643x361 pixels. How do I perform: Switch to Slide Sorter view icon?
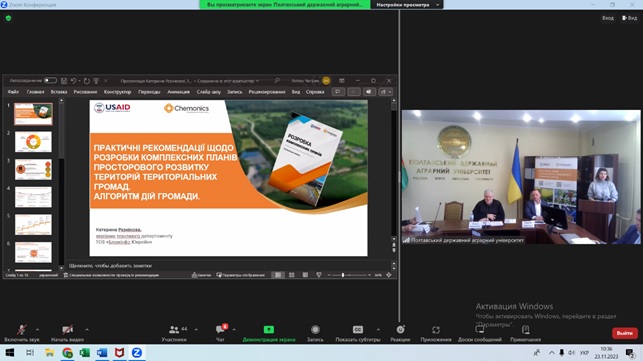tap(292, 275)
